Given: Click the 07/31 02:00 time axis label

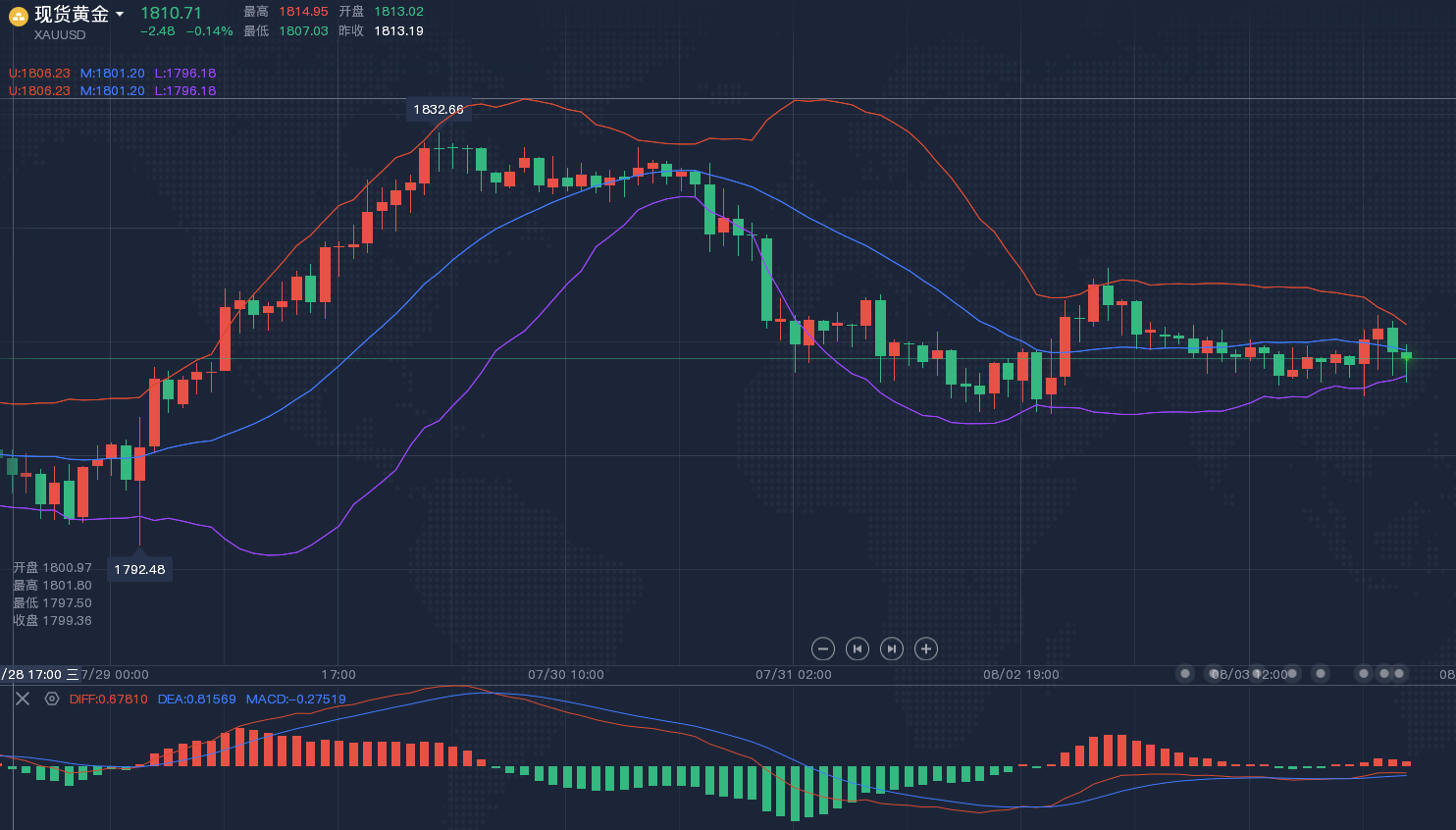Looking at the screenshot, I should (x=794, y=675).
